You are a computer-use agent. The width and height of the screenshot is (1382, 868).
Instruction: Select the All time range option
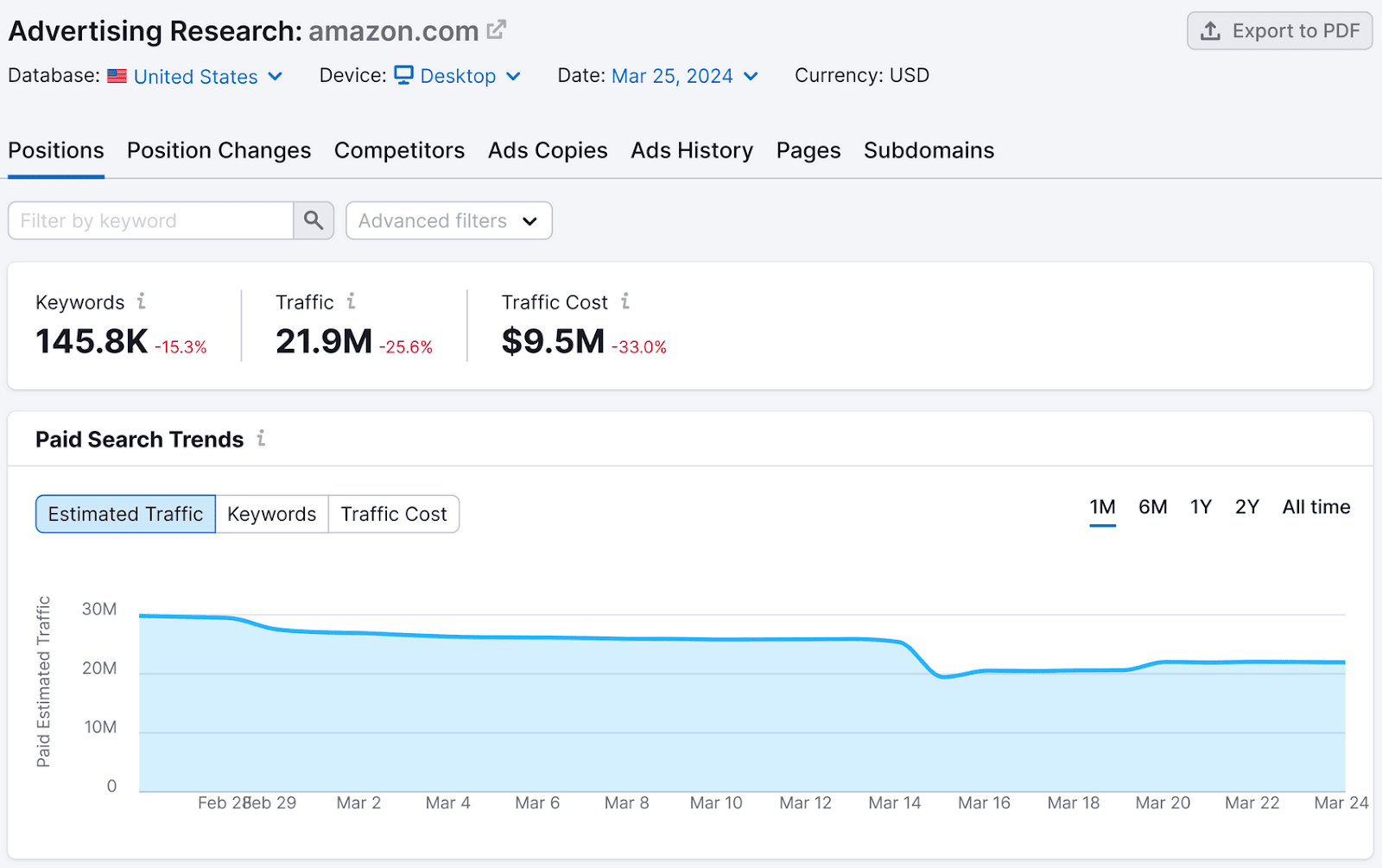click(1315, 507)
